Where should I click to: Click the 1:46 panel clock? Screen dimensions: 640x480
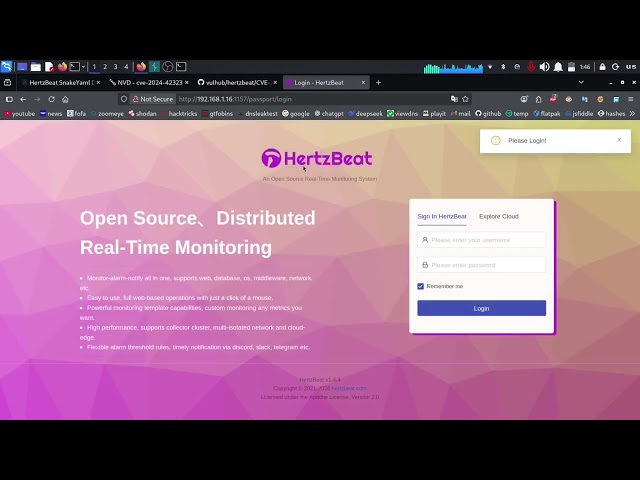[x=585, y=67]
